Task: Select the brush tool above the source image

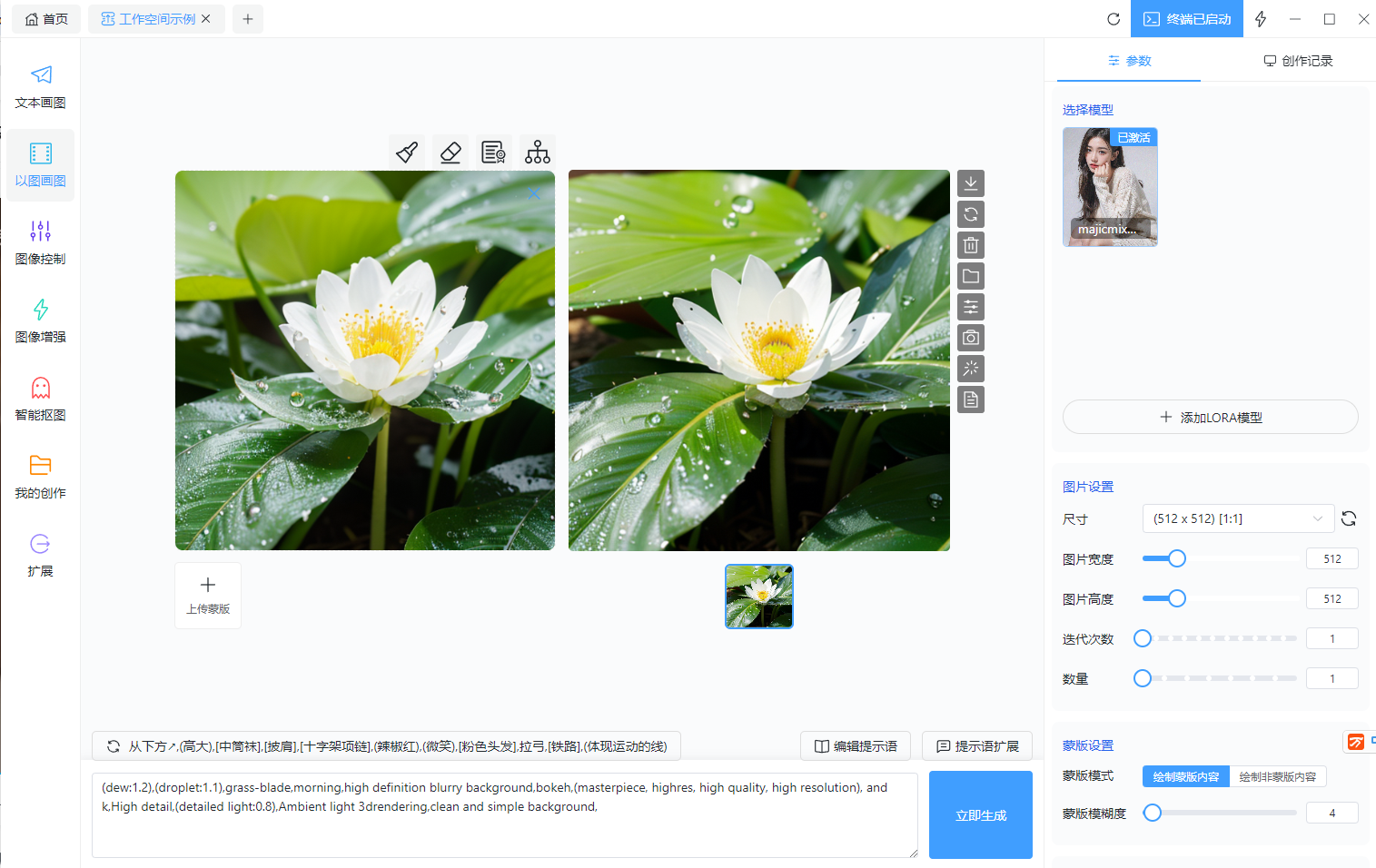Action: tap(407, 152)
